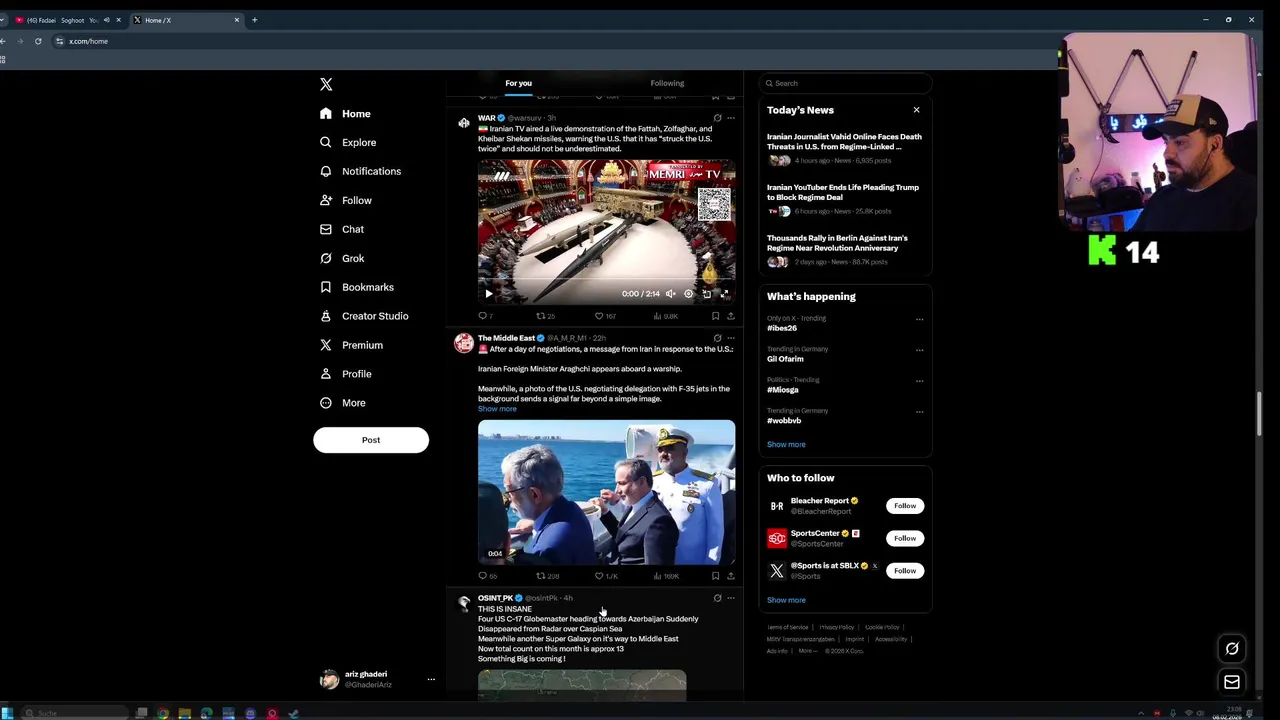Image resolution: width=1280 pixels, height=720 pixels.
Task: Share The Middle East post
Action: pos(731,576)
